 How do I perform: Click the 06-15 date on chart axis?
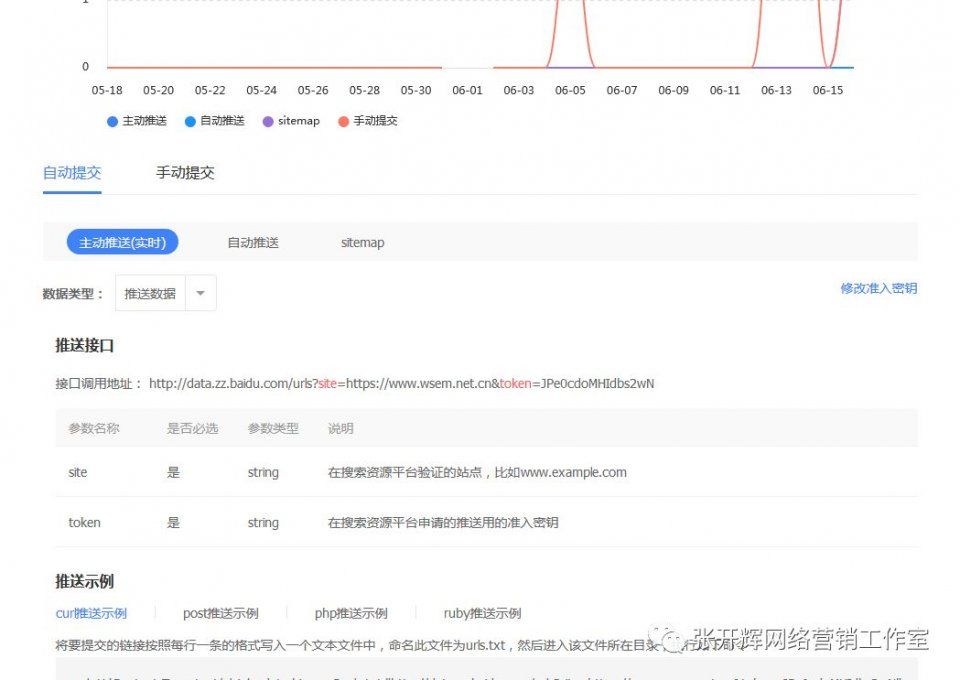[828, 91]
